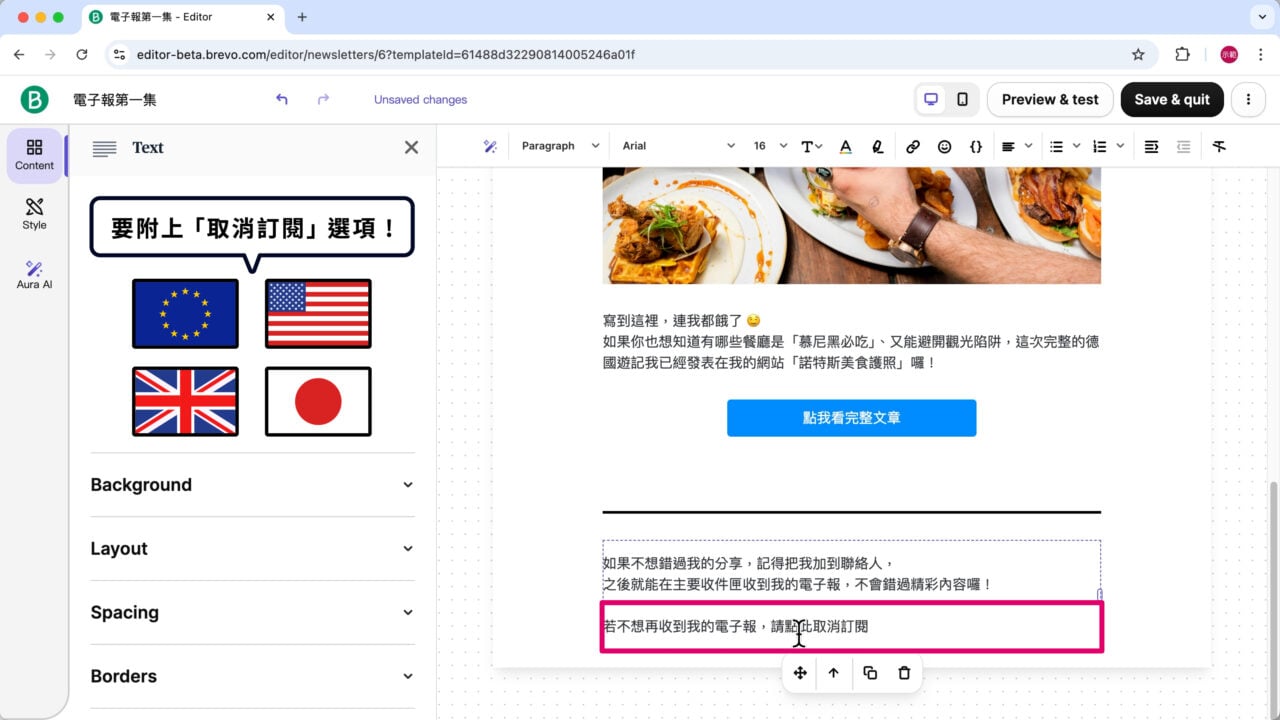Insert an emoji into the text

944,146
